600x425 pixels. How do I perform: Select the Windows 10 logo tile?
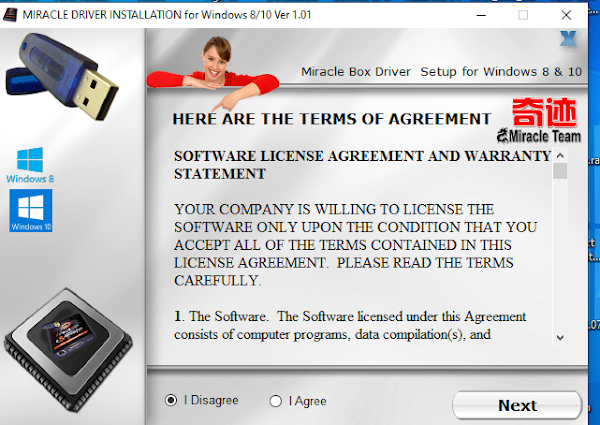(31, 210)
